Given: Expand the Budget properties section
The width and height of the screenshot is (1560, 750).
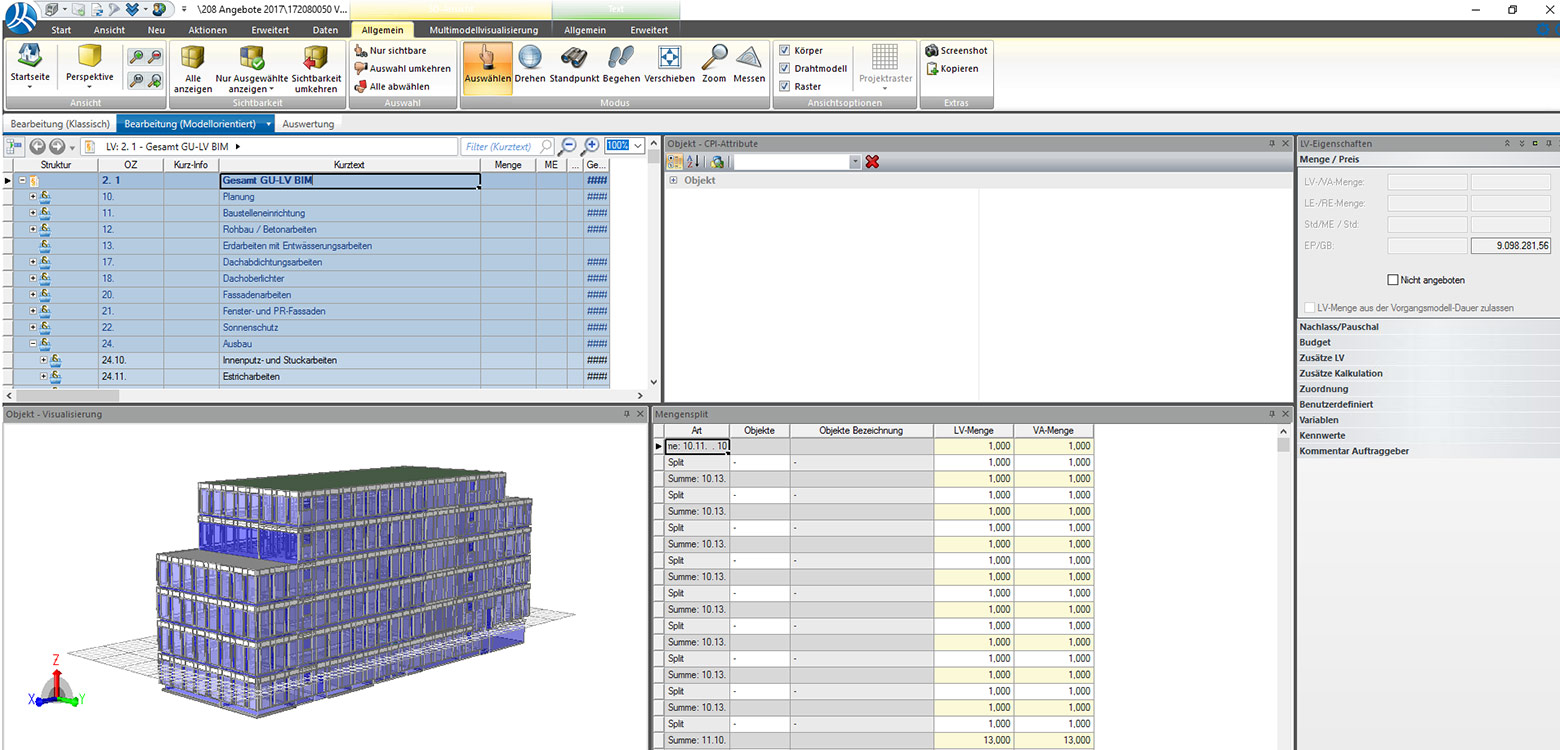Looking at the screenshot, I should [x=1315, y=342].
